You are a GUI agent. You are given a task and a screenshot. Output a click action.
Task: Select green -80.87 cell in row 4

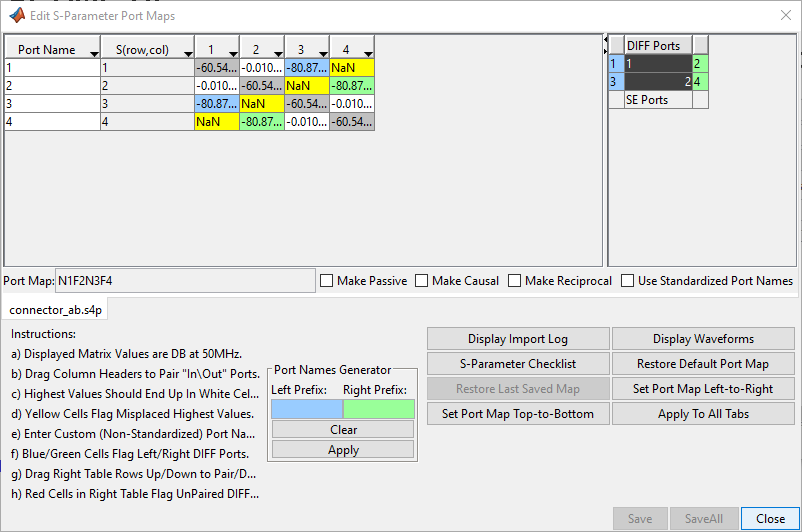pyautogui.click(x=262, y=122)
